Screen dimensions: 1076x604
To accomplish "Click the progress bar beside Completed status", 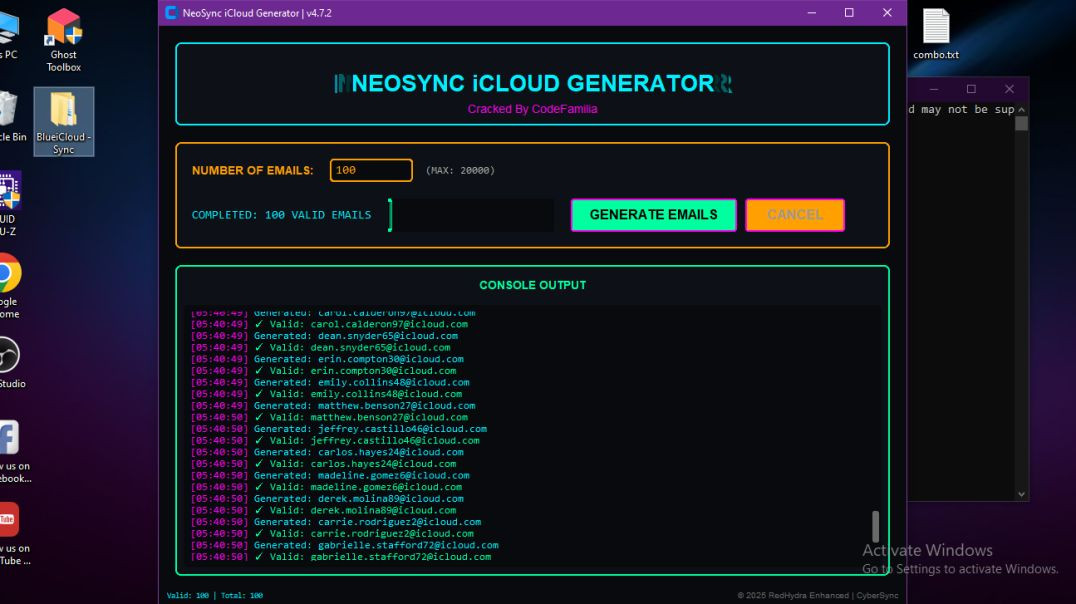I will tap(471, 215).
